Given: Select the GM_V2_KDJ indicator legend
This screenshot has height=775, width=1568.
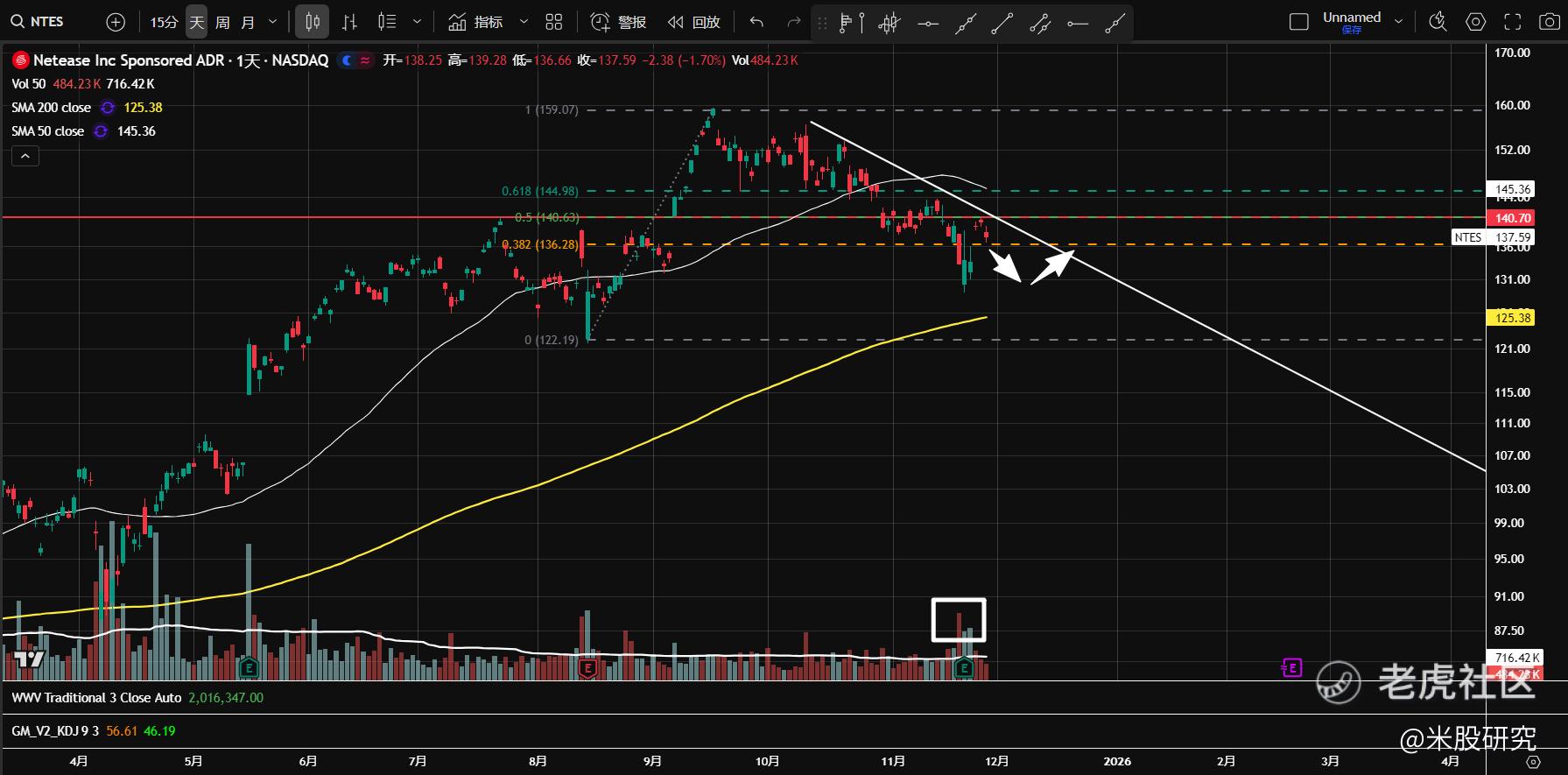Looking at the screenshot, I should (x=56, y=730).
